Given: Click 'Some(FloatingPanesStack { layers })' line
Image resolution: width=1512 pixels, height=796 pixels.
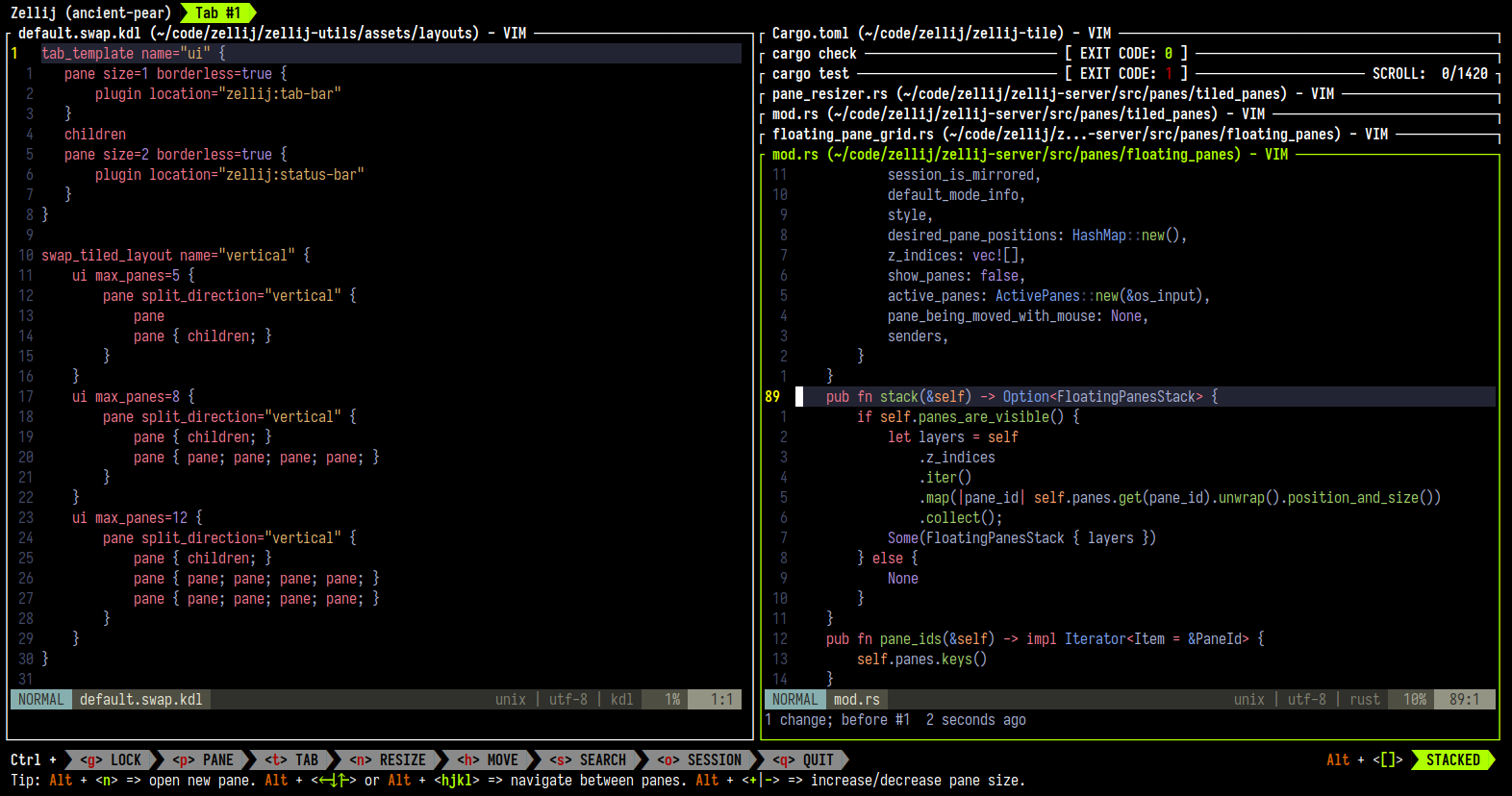Looking at the screenshot, I should coord(1022,537).
